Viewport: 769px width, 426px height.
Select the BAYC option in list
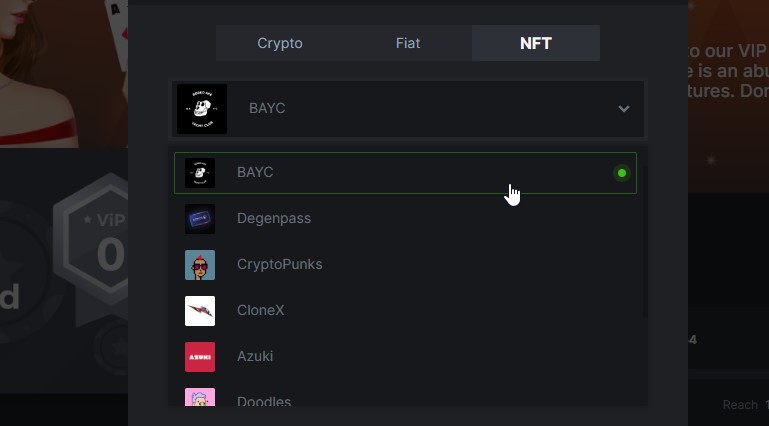point(255,173)
